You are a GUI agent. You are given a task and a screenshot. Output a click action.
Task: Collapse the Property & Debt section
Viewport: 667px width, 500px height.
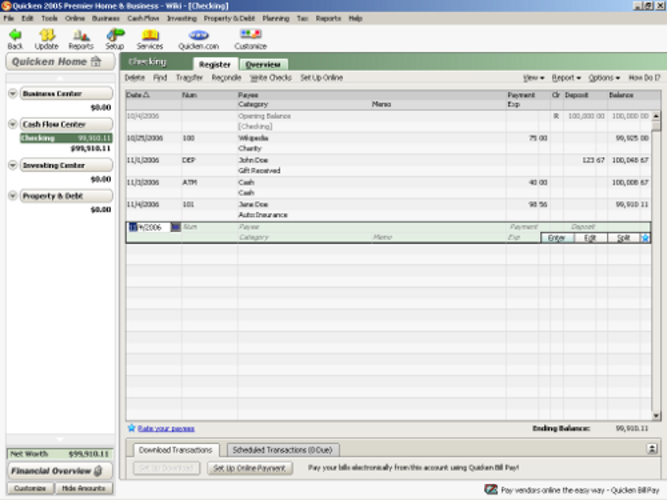pyautogui.click(x=13, y=196)
